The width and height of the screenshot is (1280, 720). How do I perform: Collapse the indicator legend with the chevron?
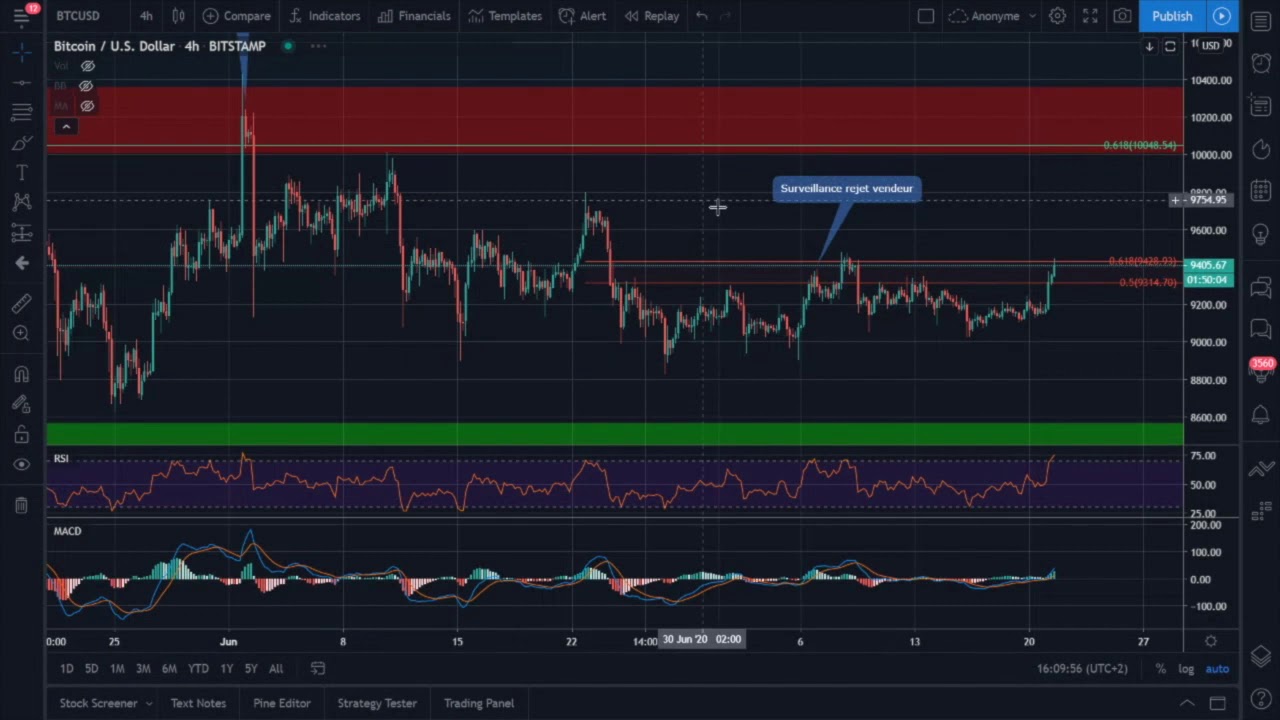[66, 126]
